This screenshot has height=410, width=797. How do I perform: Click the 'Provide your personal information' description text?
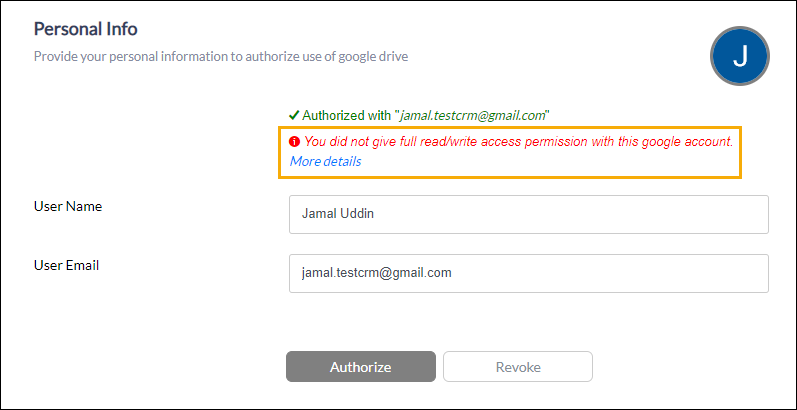pos(221,56)
